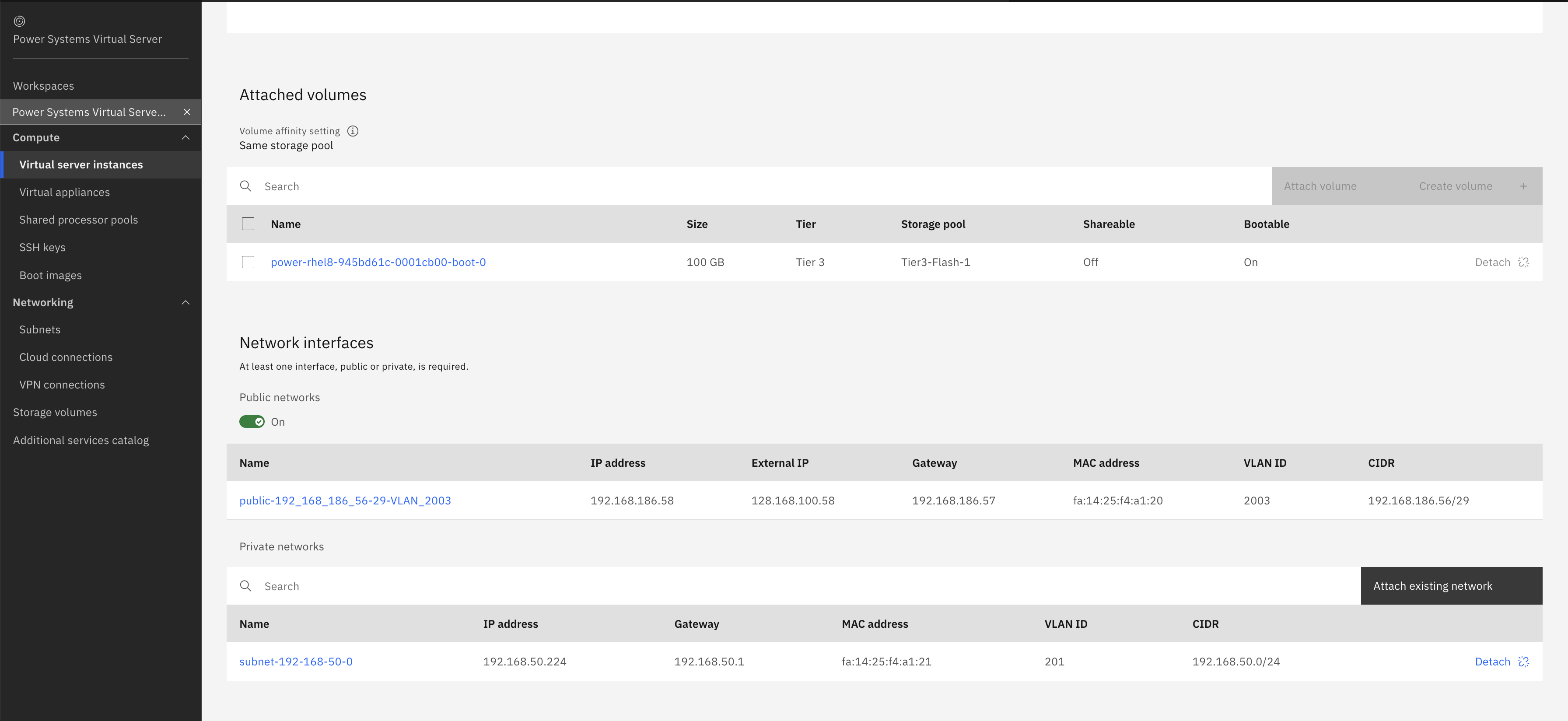Click Attach existing network button
This screenshot has width=1568, height=721.
pos(1450,586)
